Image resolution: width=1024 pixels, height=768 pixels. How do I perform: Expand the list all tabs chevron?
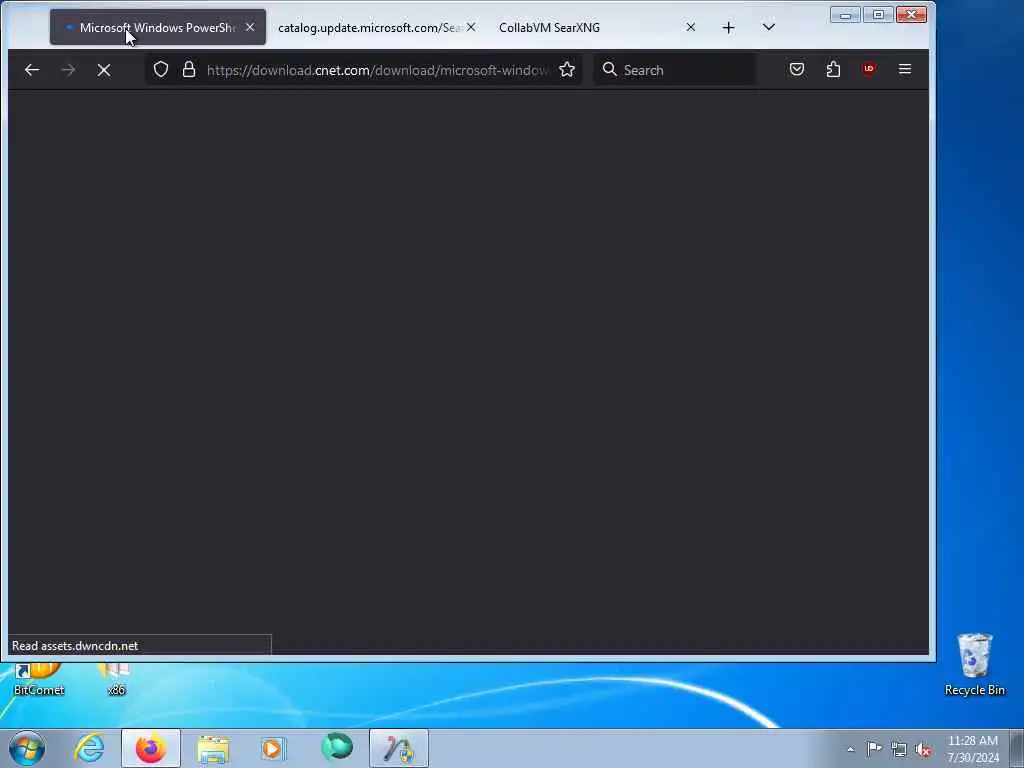tap(769, 27)
